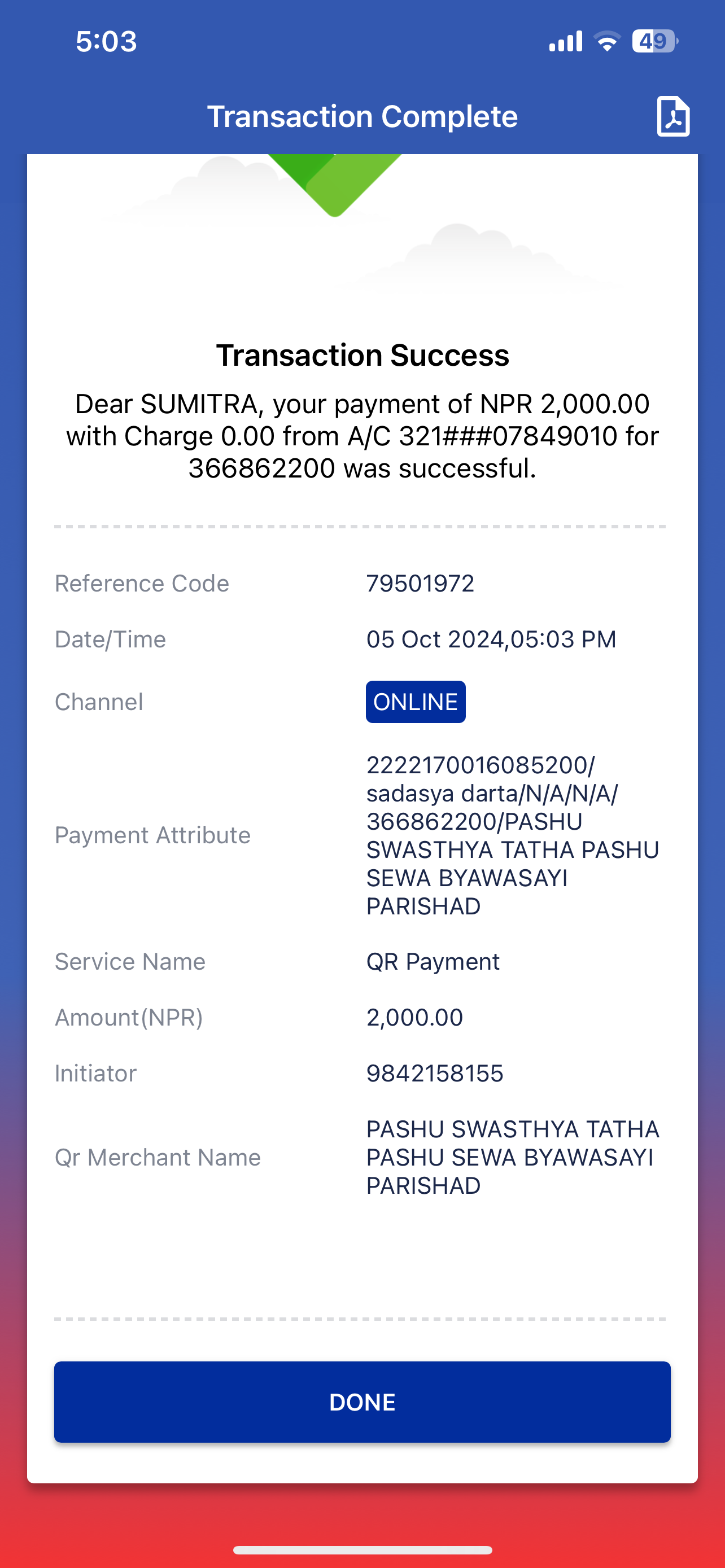Viewport: 725px width, 1568px height.
Task: Tap the Wi-Fi status icon
Action: (x=607, y=41)
